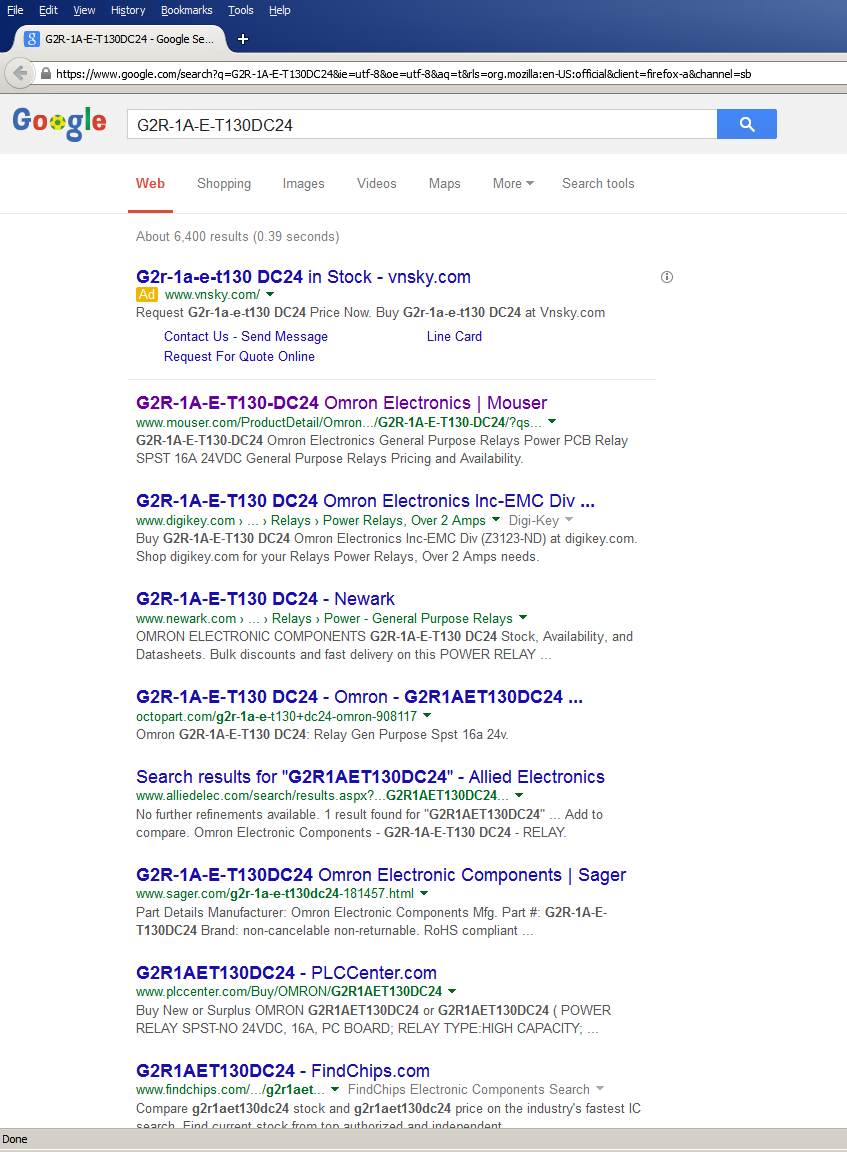
Task: Select the browser tab 'G2R-1A-E-T130DC24 - Google Se...'
Action: [x=121, y=39]
